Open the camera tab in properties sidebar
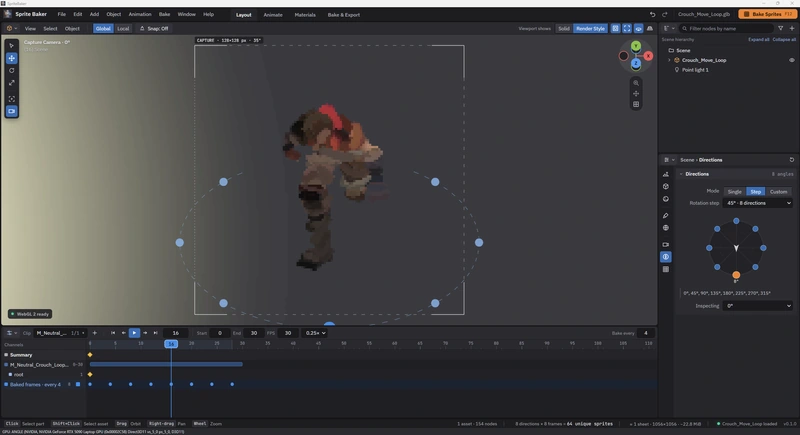 pyautogui.click(x=666, y=244)
